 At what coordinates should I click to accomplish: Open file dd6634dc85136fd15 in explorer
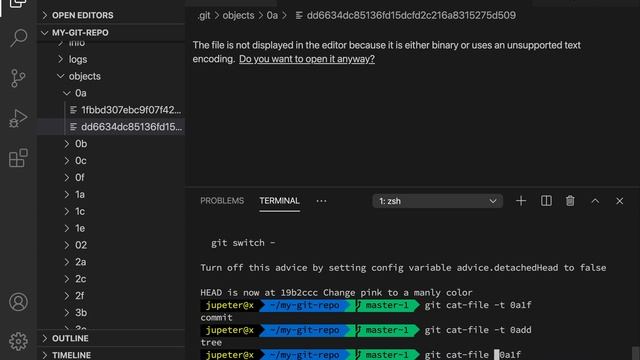point(131,127)
